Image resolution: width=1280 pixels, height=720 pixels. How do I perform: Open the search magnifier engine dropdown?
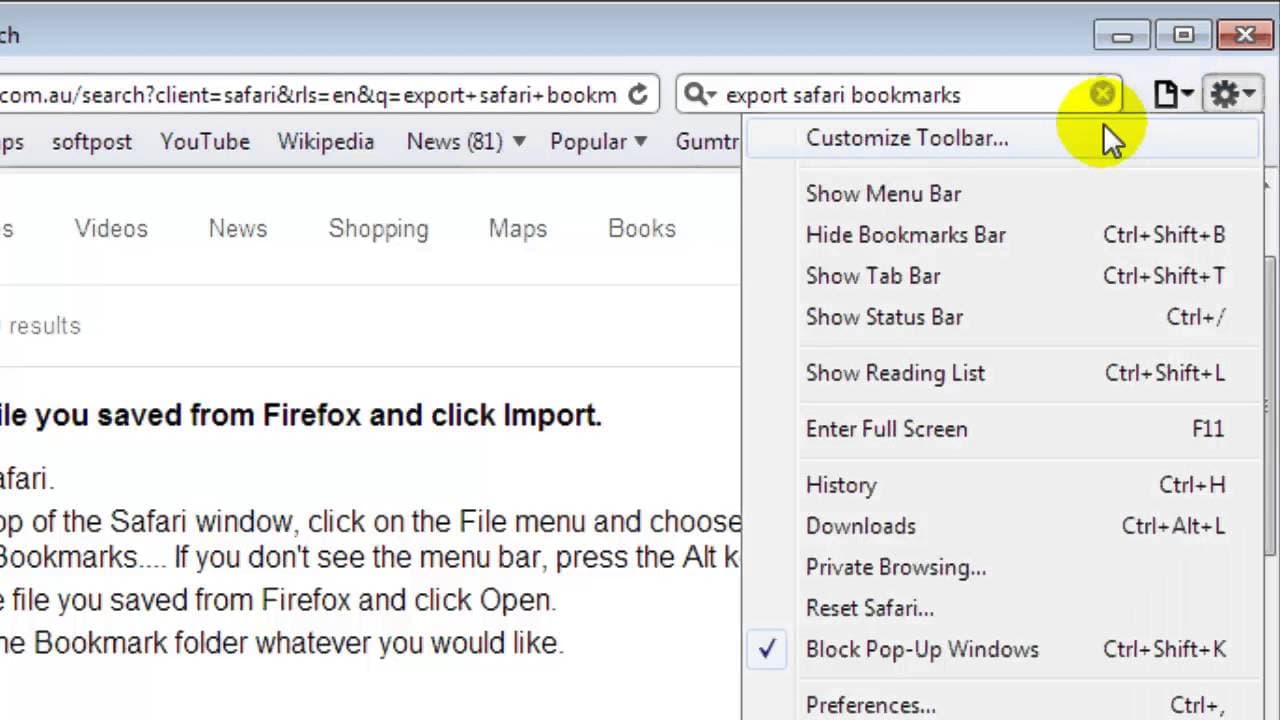(x=699, y=95)
